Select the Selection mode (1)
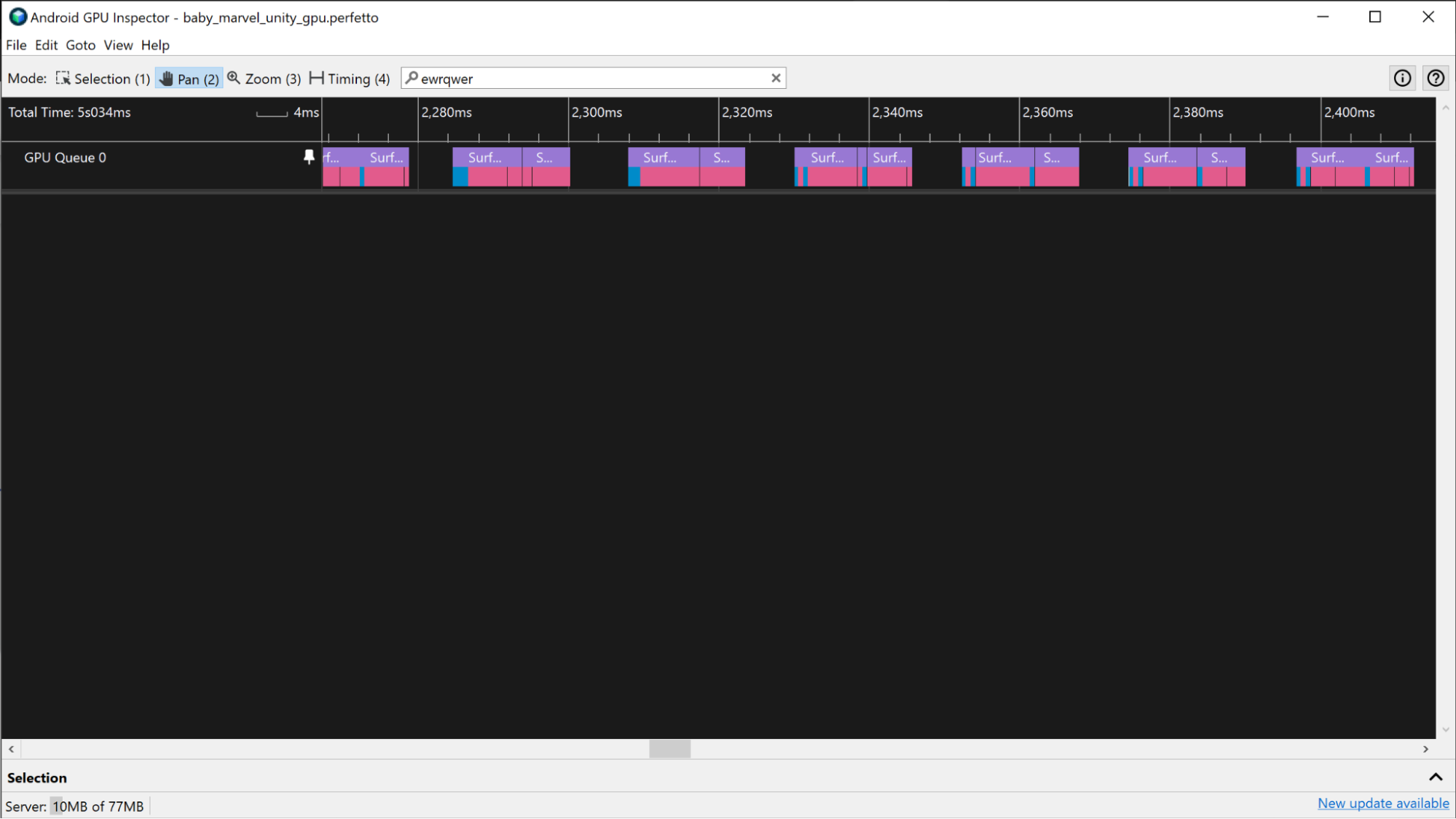Image resolution: width=1456 pixels, height=819 pixels. click(103, 79)
